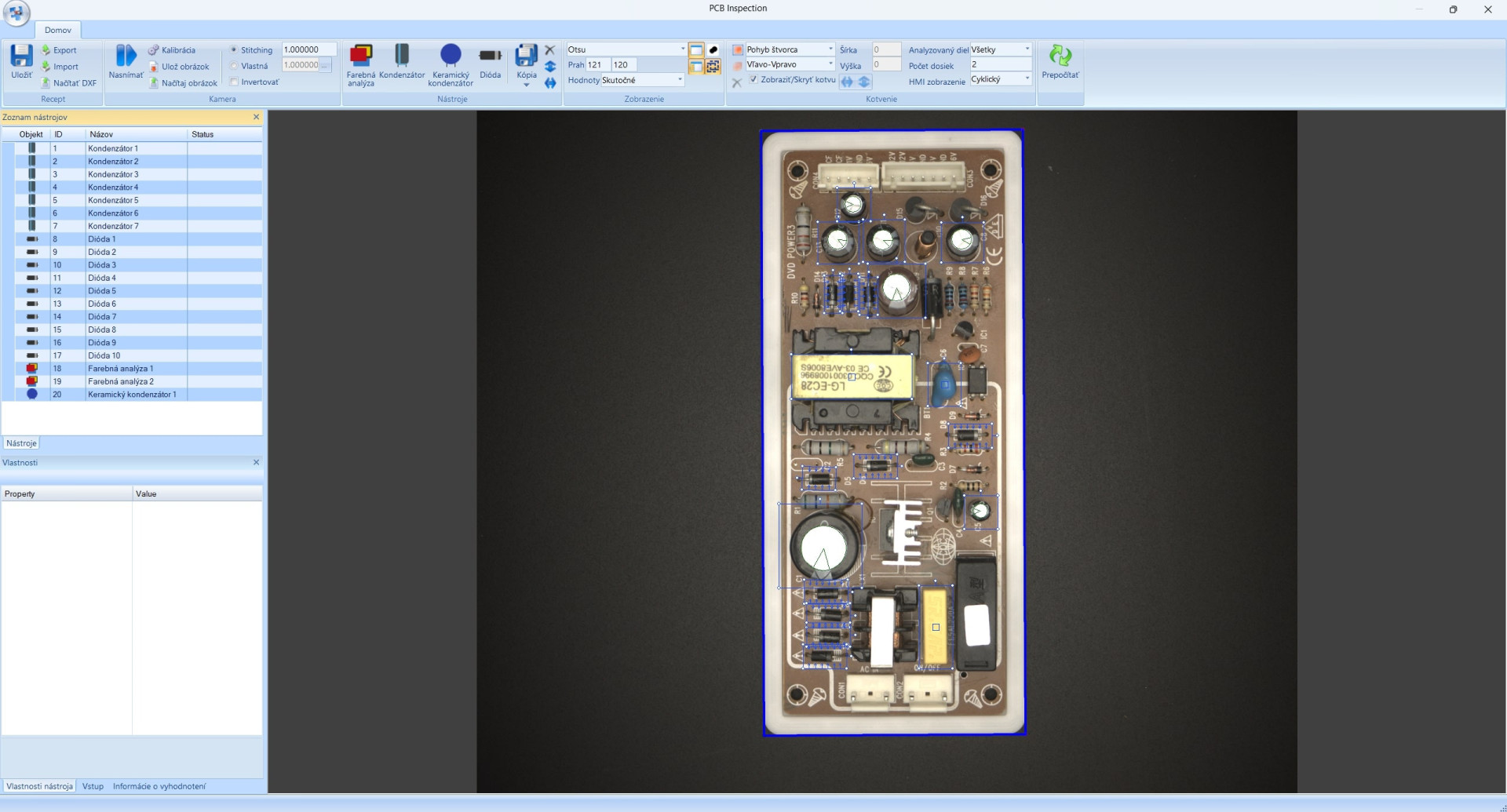This screenshot has width=1507, height=812.
Task: Select the Stitching radio button
Action: 234,50
